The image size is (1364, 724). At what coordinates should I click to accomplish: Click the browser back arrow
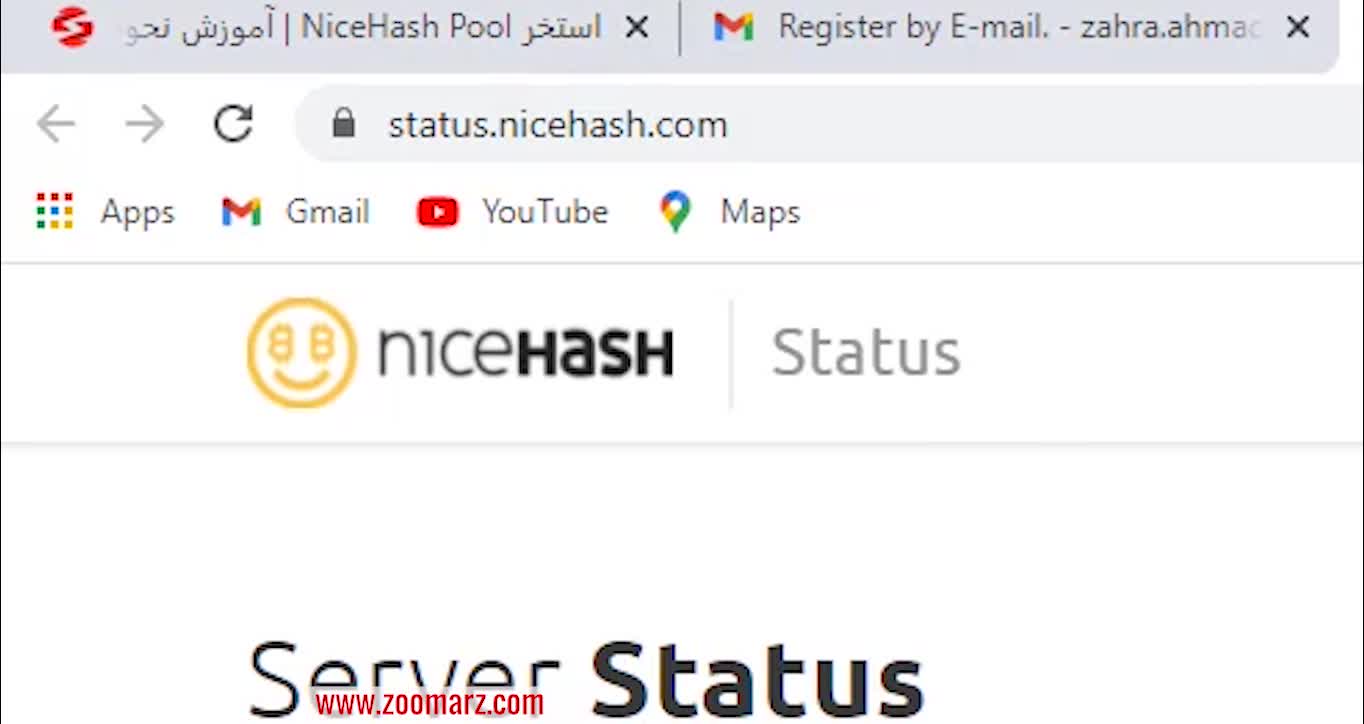(56, 124)
